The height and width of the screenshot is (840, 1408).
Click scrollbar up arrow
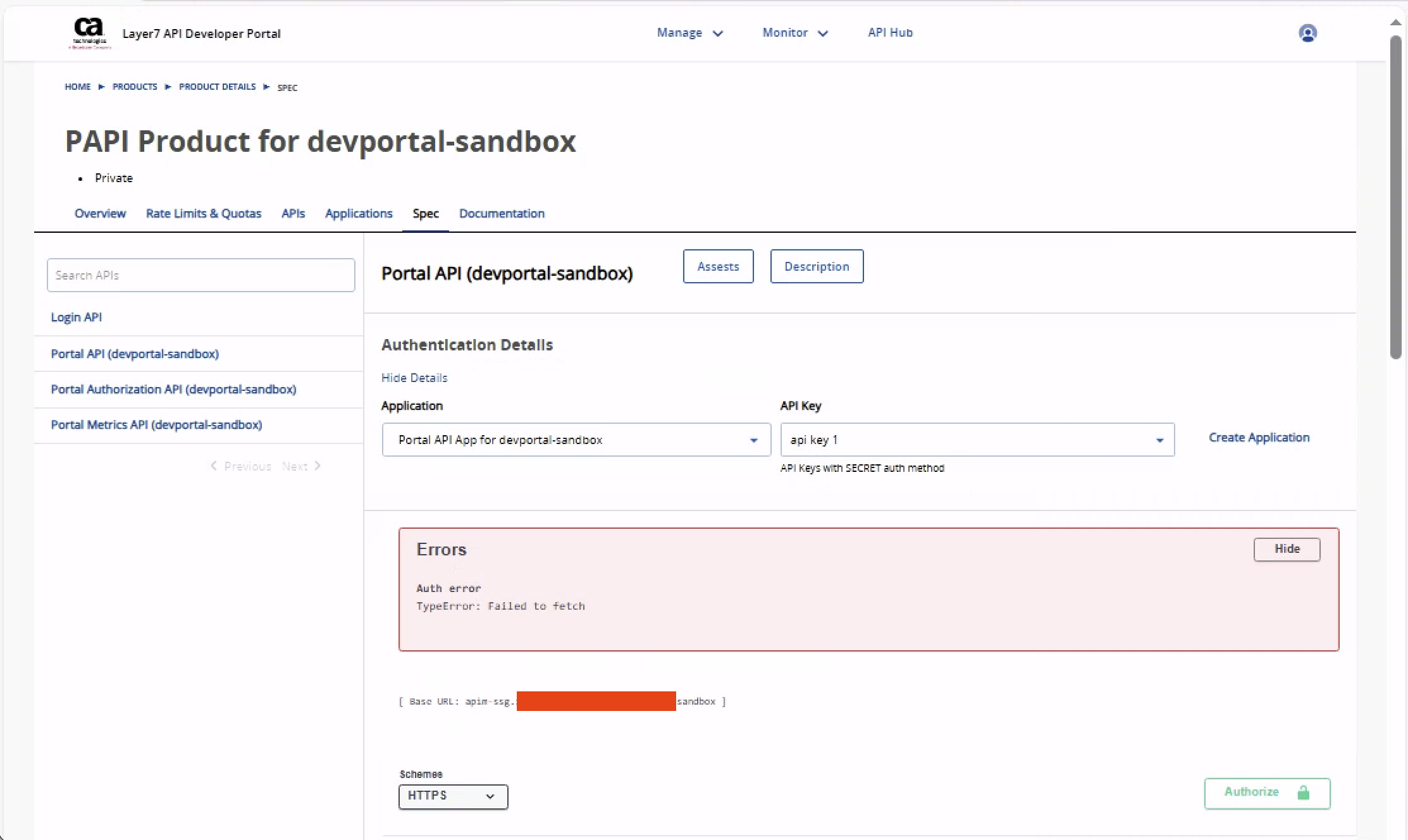1395,22
